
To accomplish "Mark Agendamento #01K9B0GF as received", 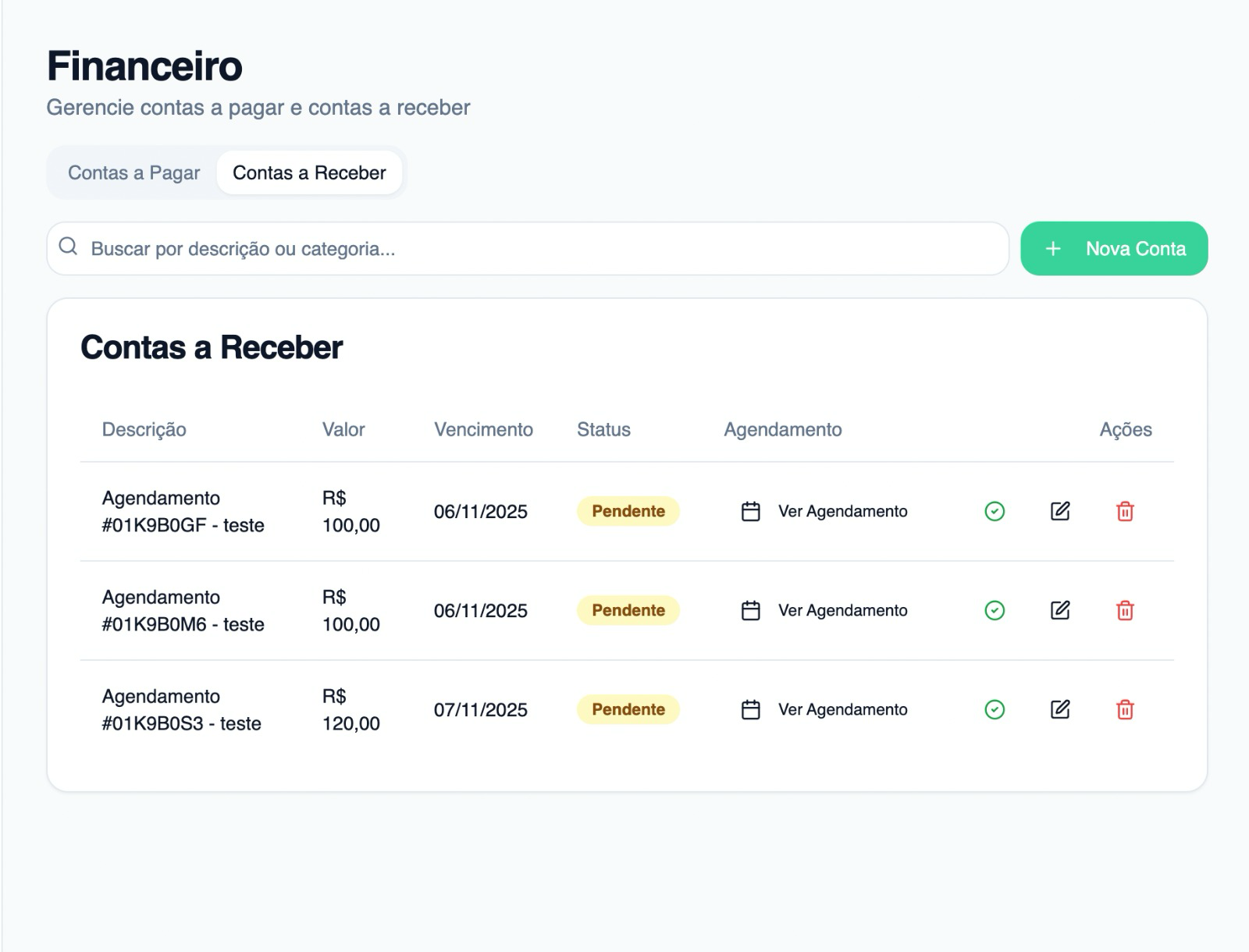I will [995, 511].
